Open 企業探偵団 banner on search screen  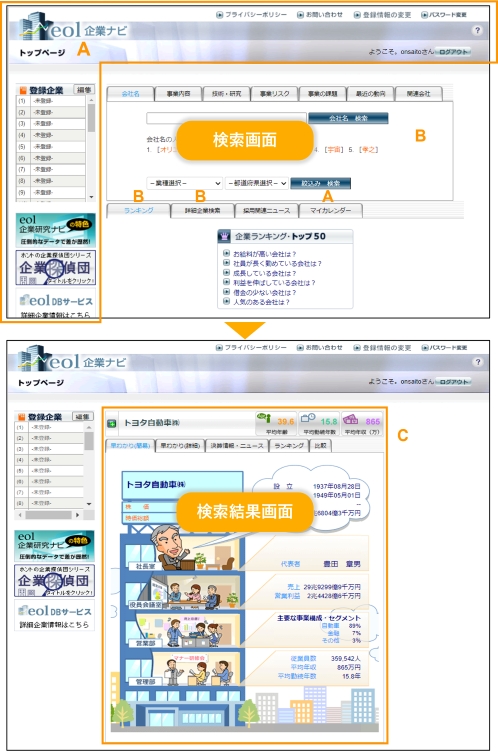pos(56,267)
